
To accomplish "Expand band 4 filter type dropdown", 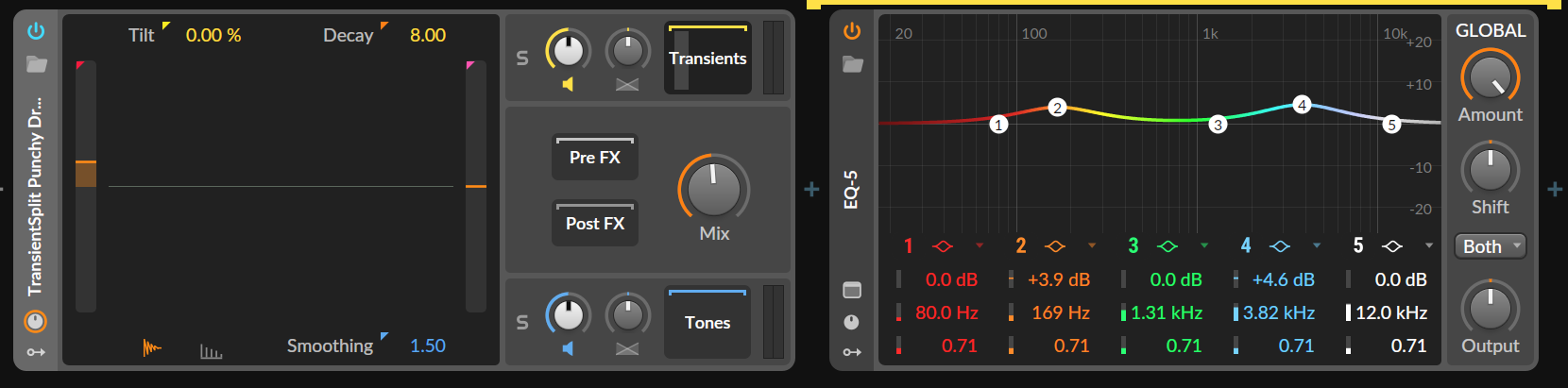I will (x=1317, y=246).
